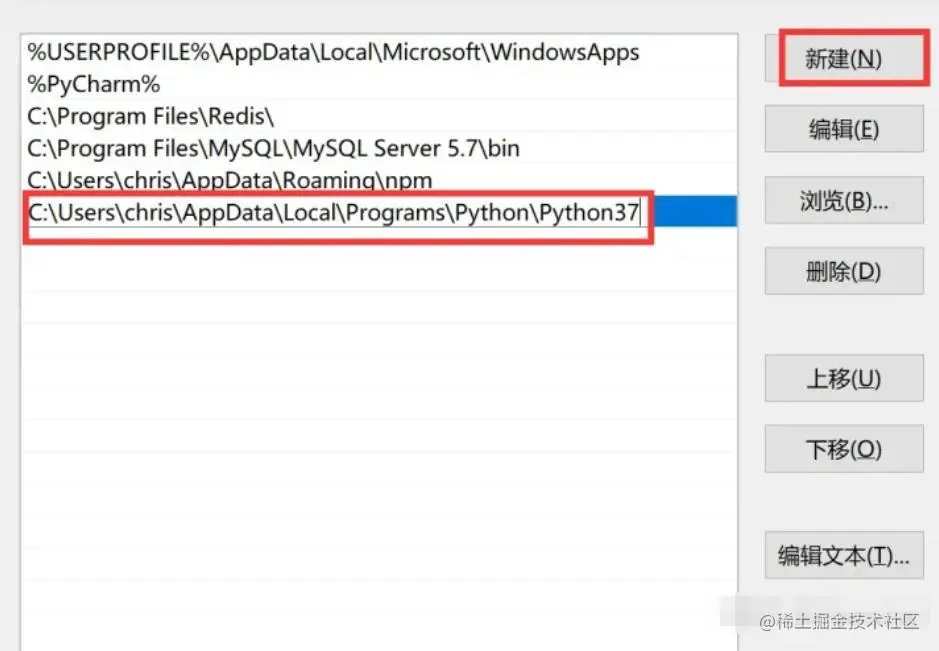Move the entry up with 上移(U)
The image size is (939, 651).
point(844,379)
